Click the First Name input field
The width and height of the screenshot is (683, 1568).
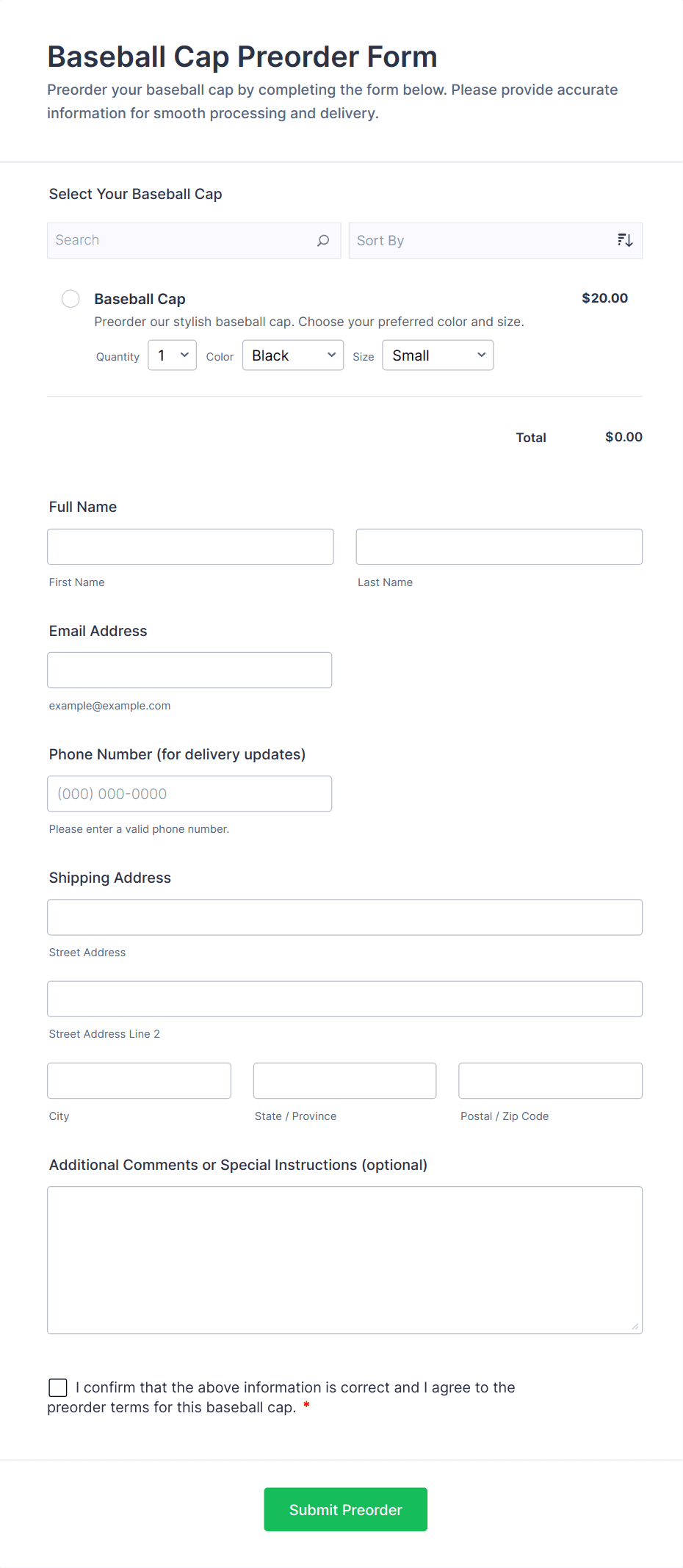(189, 546)
